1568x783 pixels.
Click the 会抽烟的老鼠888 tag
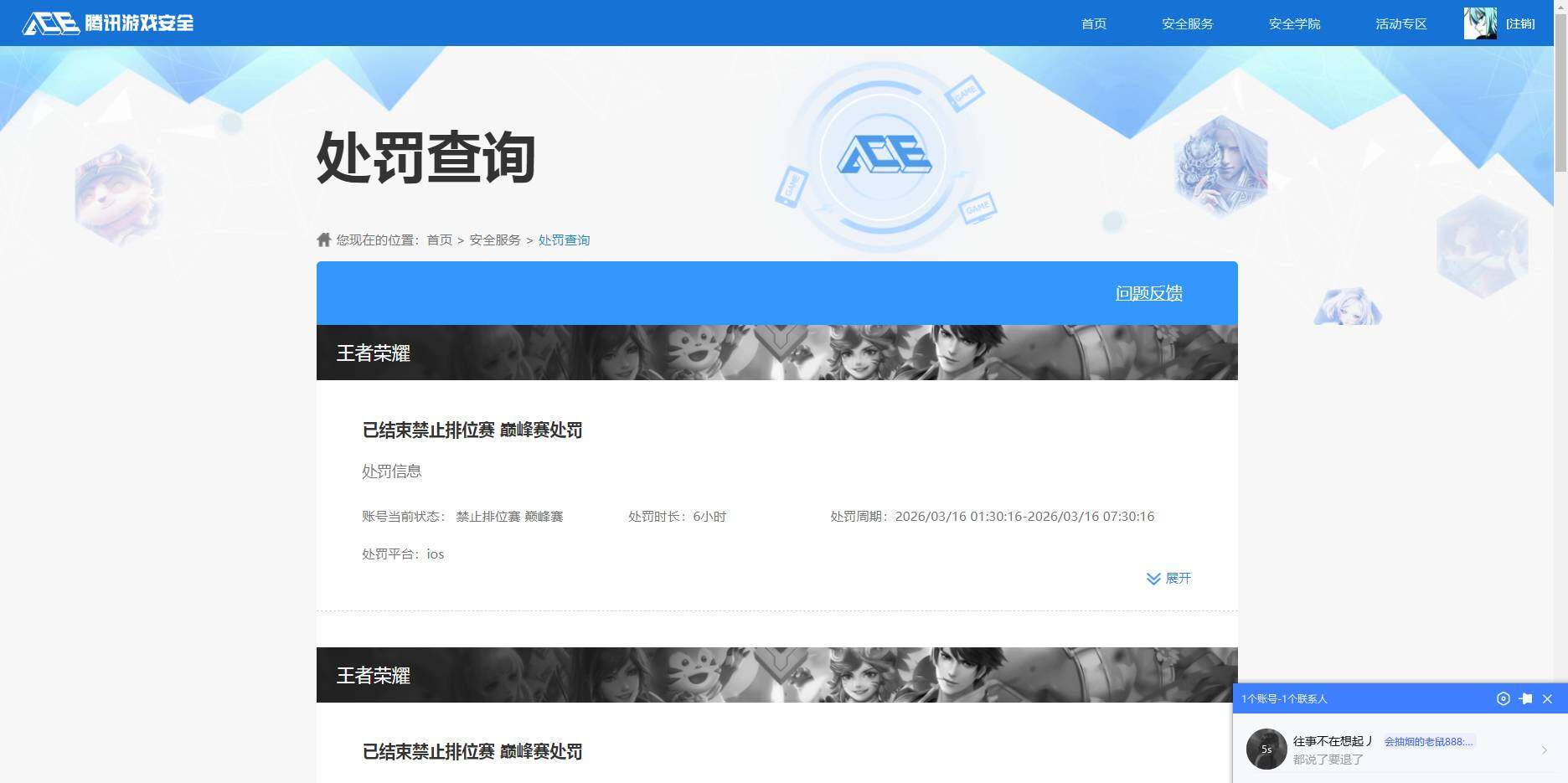(x=1428, y=742)
